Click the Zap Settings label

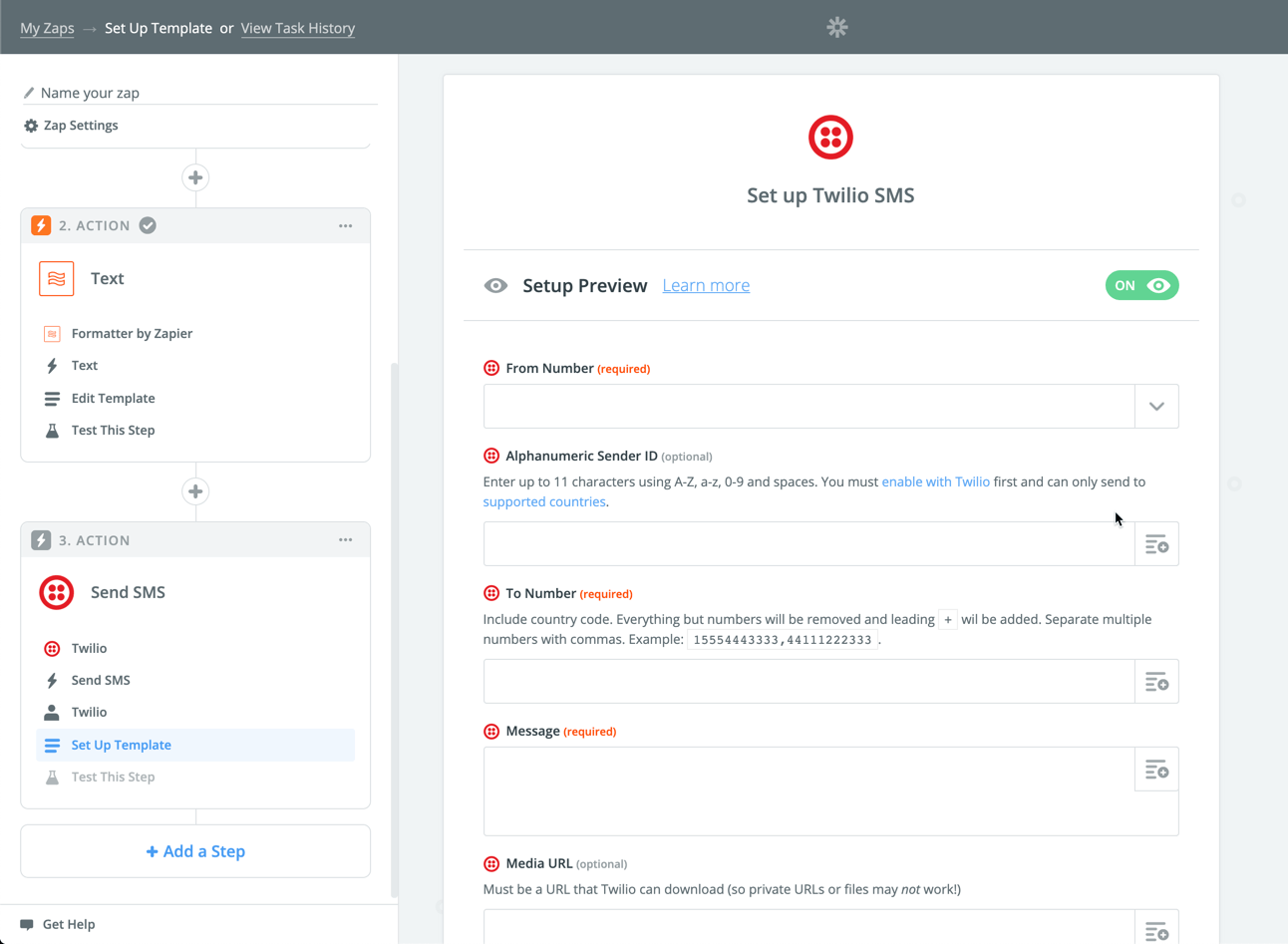81,126
